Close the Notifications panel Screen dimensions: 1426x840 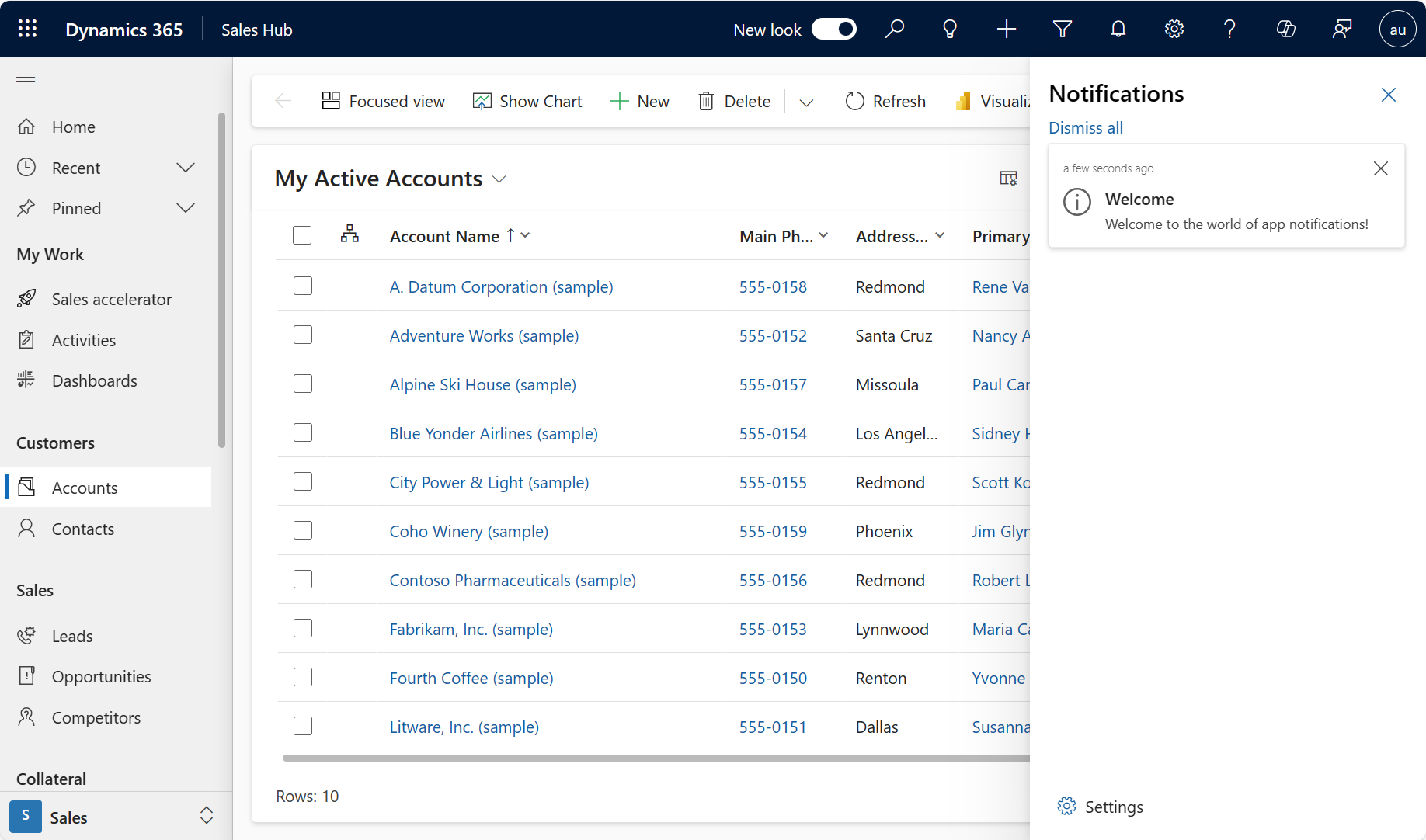tap(1389, 95)
